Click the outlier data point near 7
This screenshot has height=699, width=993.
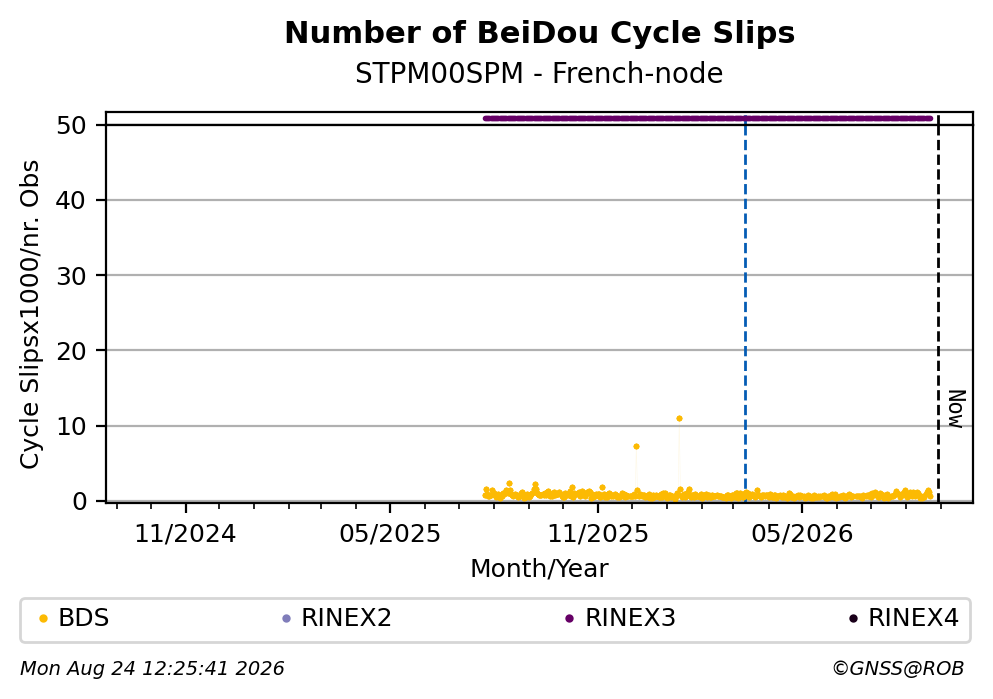[636, 446]
